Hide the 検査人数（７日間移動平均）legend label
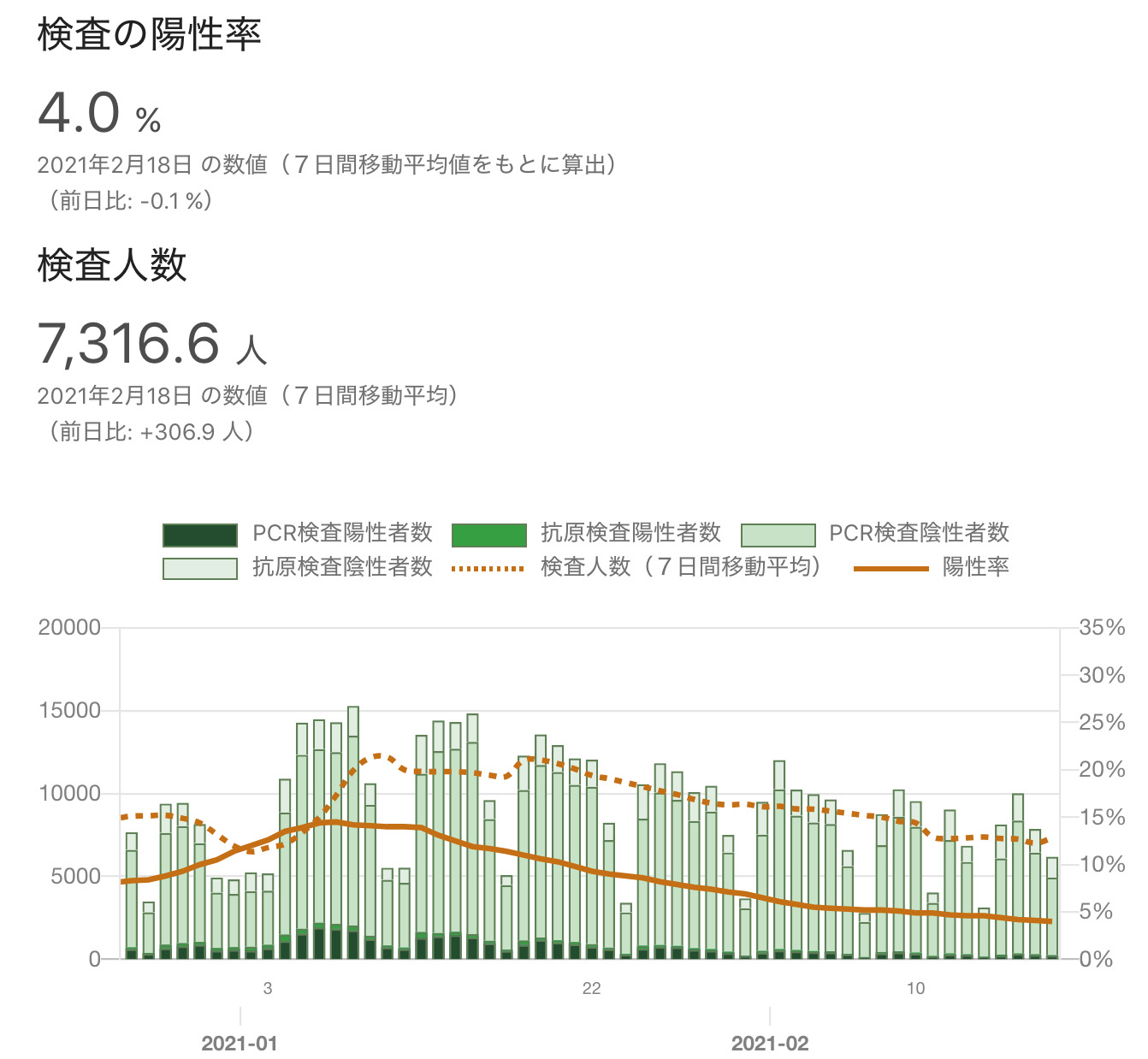1148x1059 pixels. (x=681, y=567)
